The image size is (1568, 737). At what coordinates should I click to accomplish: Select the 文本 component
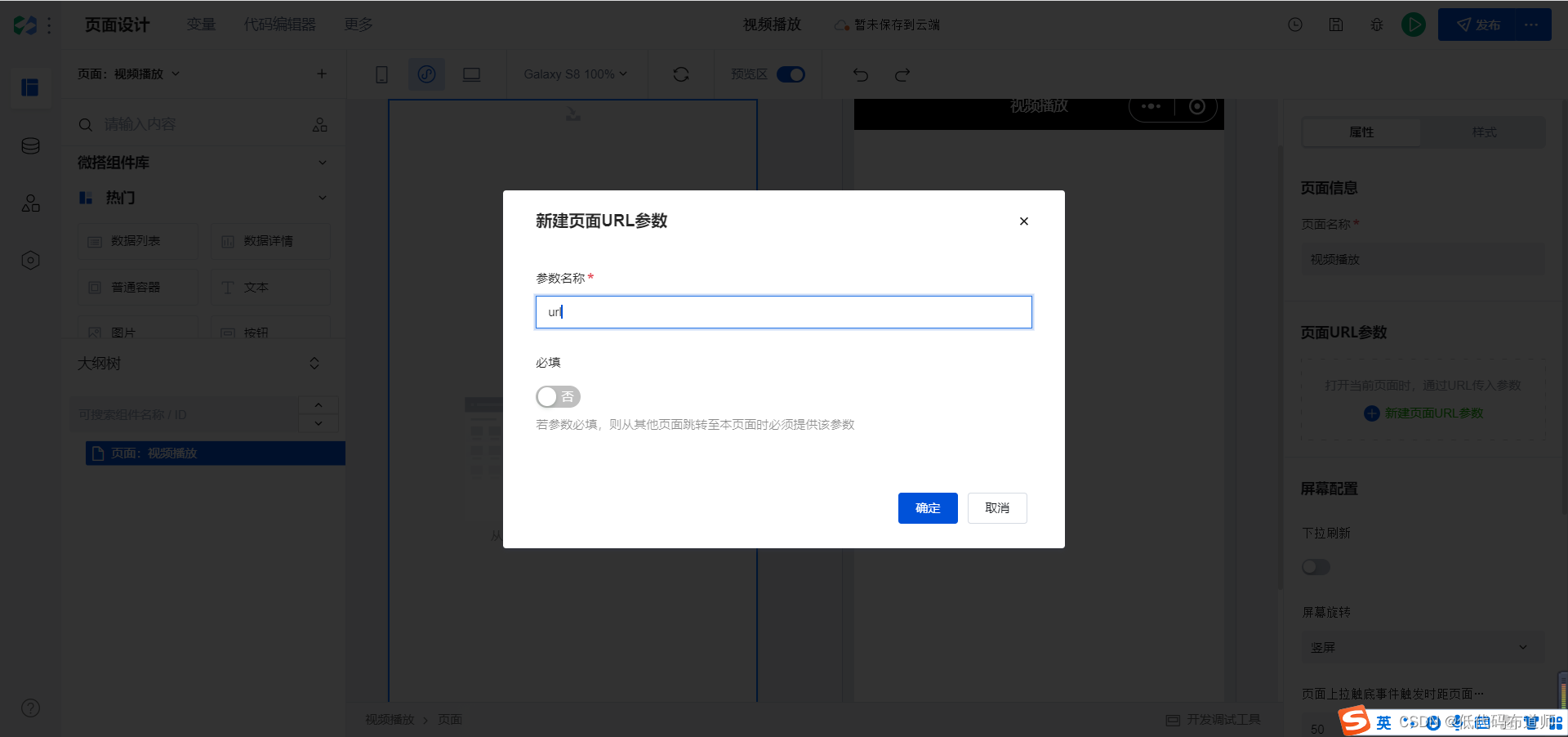pos(271,288)
